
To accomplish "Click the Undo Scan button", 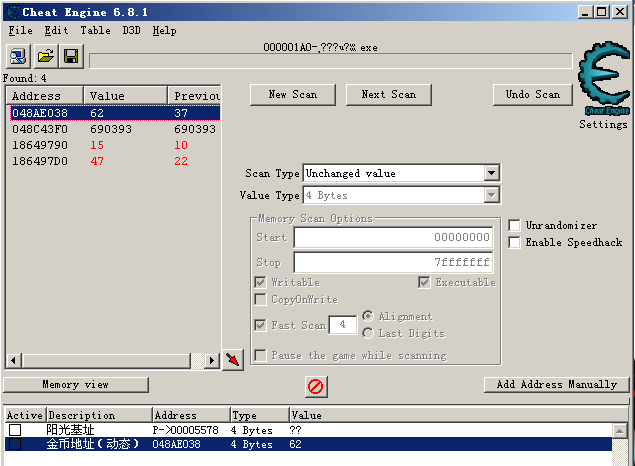I will [533, 95].
